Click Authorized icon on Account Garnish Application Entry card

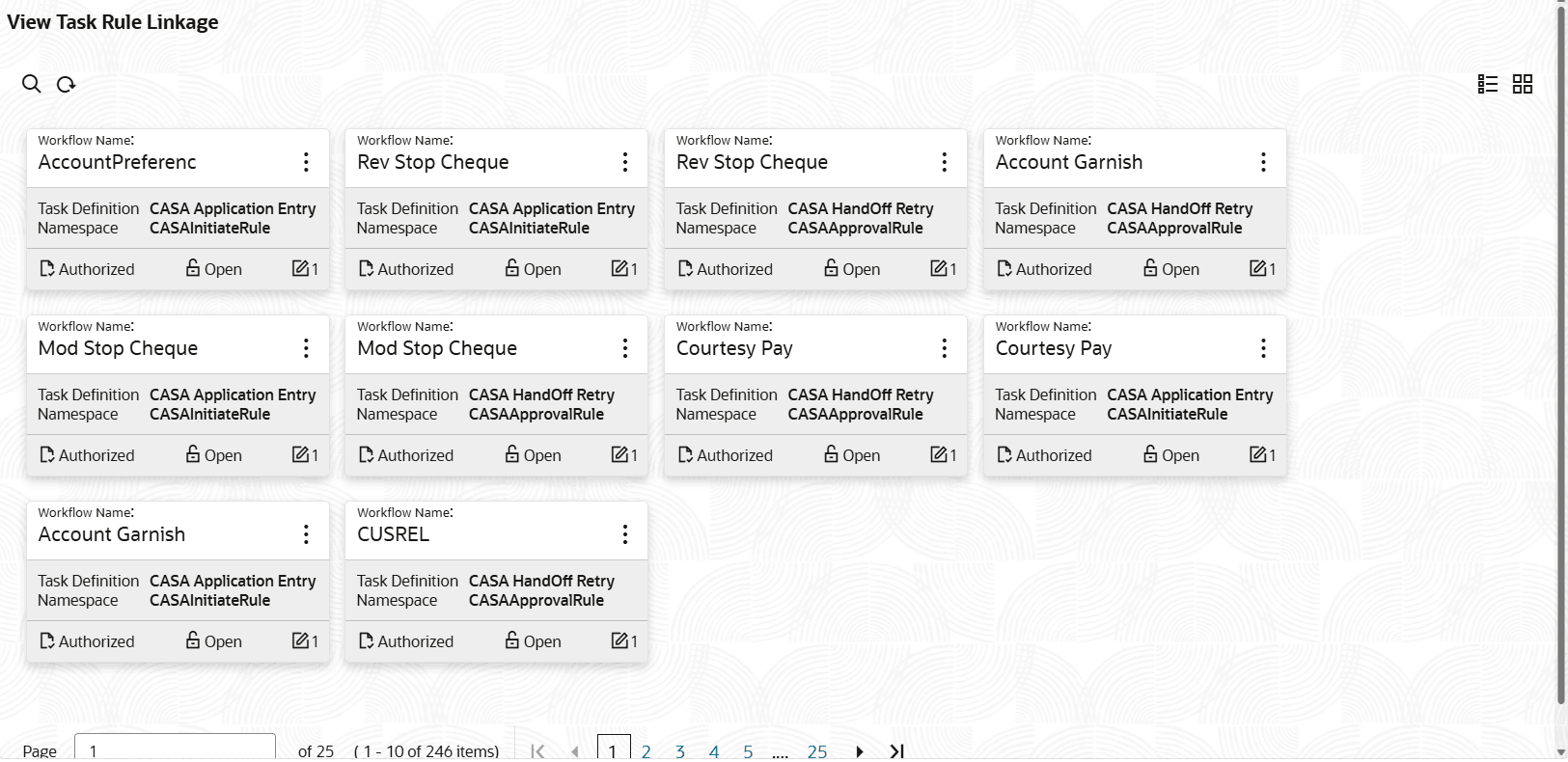[46, 640]
